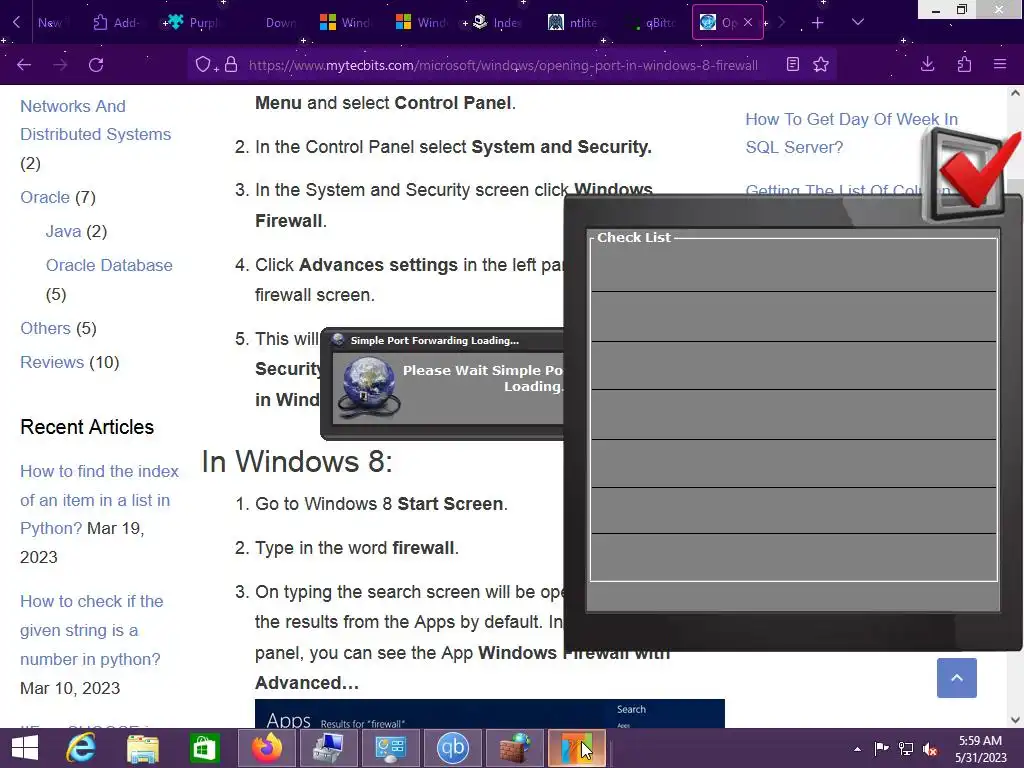The height and width of the screenshot is (768, 1024).
Task: List all tabs dropdown
Action: click(858, 22)
